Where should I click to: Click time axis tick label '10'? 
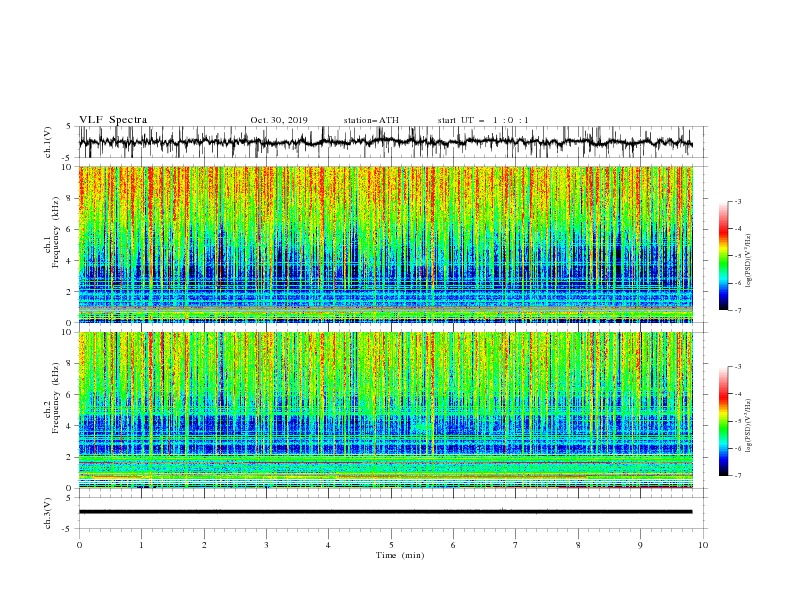click(703, 545)
